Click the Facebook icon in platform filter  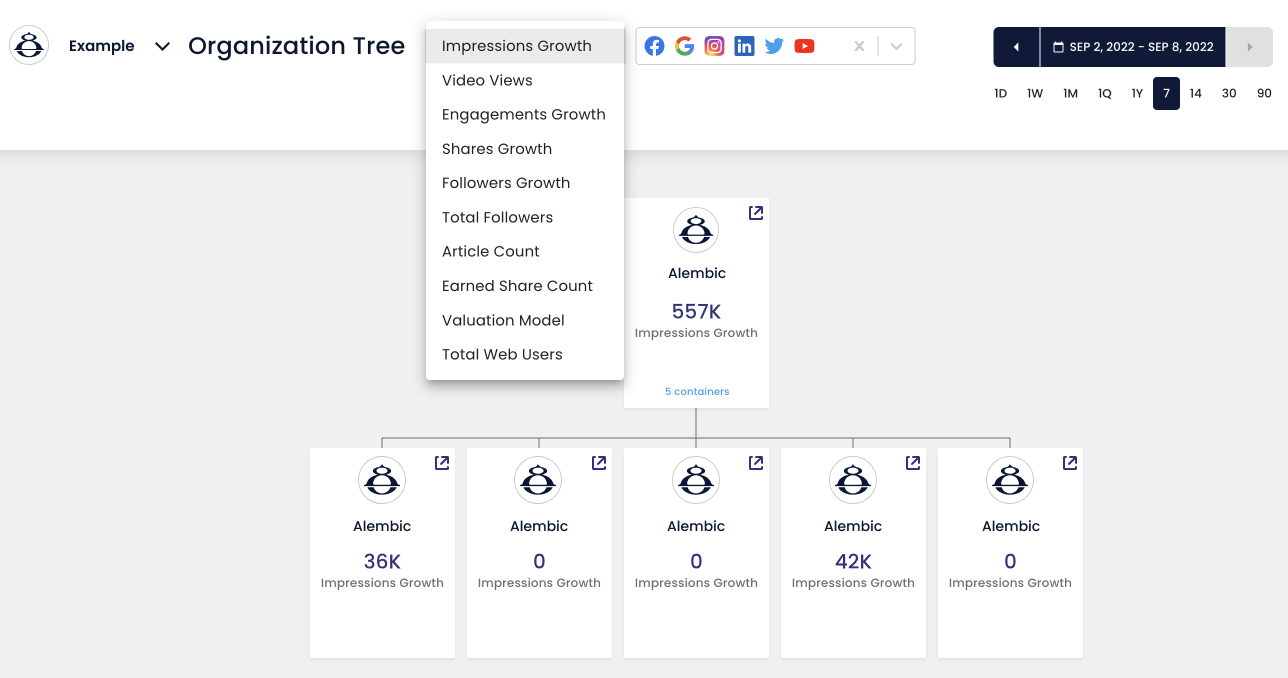[x=654, y=46]
